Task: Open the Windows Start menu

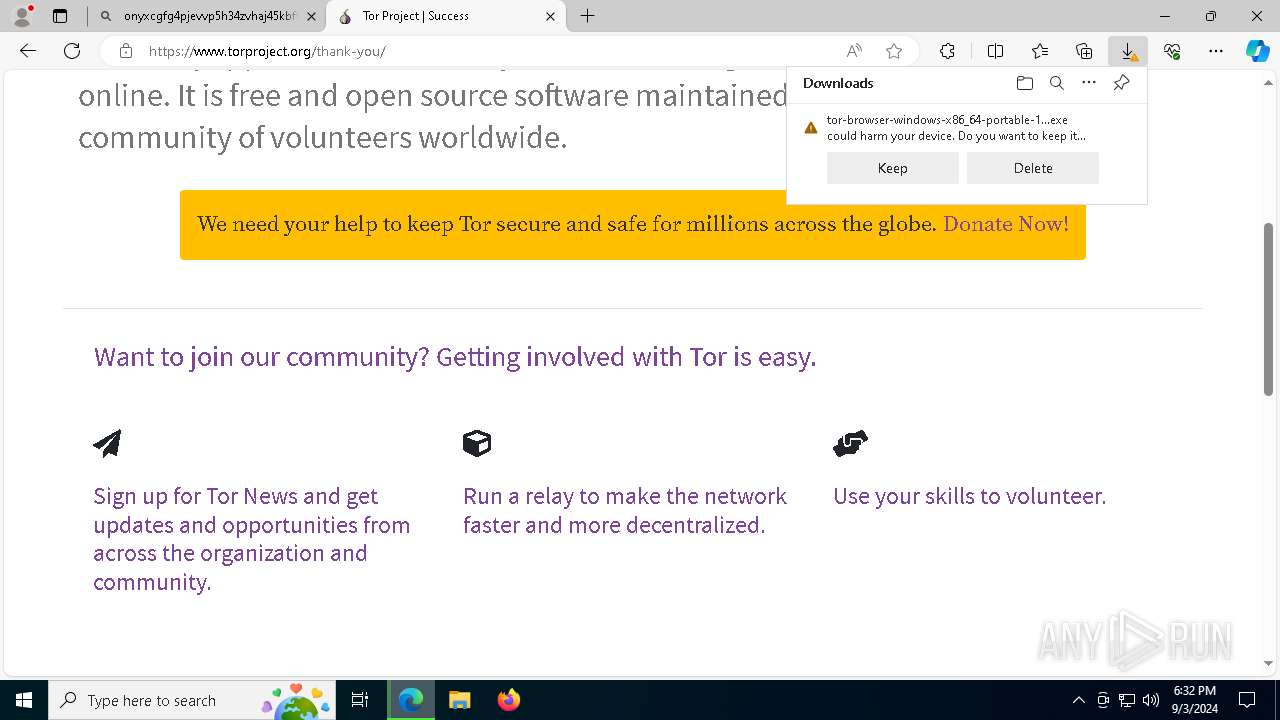Action: click(24, 700)
